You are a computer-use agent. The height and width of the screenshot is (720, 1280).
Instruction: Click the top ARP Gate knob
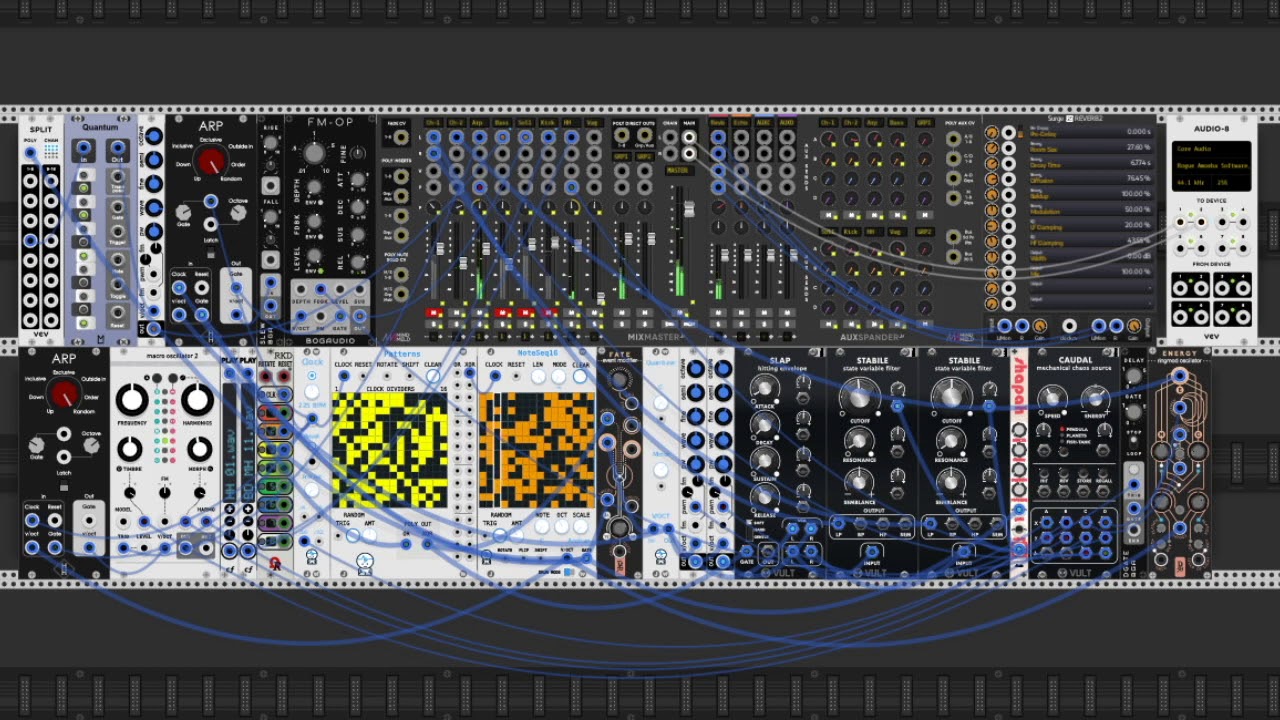point(183,212)
